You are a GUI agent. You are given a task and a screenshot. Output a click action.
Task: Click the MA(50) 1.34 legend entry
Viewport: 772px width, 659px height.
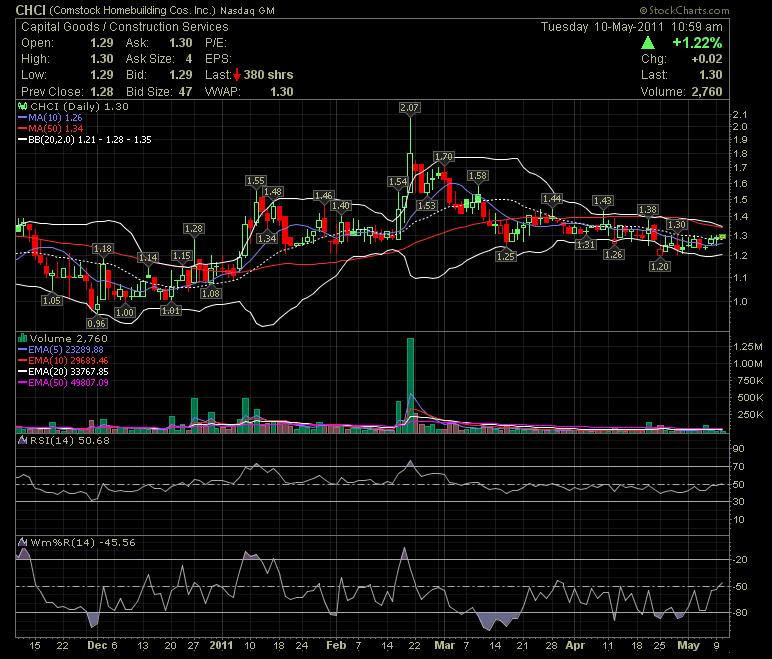50,129
